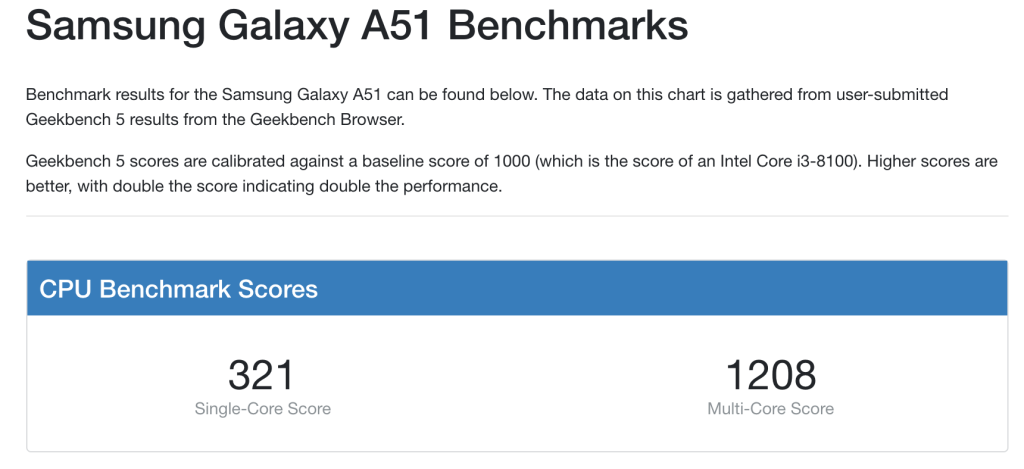This screenshot has width=1024, height=469.
Task: Click the data on this chart phrase
Action: pyautogui.click(x=633, y=95)
